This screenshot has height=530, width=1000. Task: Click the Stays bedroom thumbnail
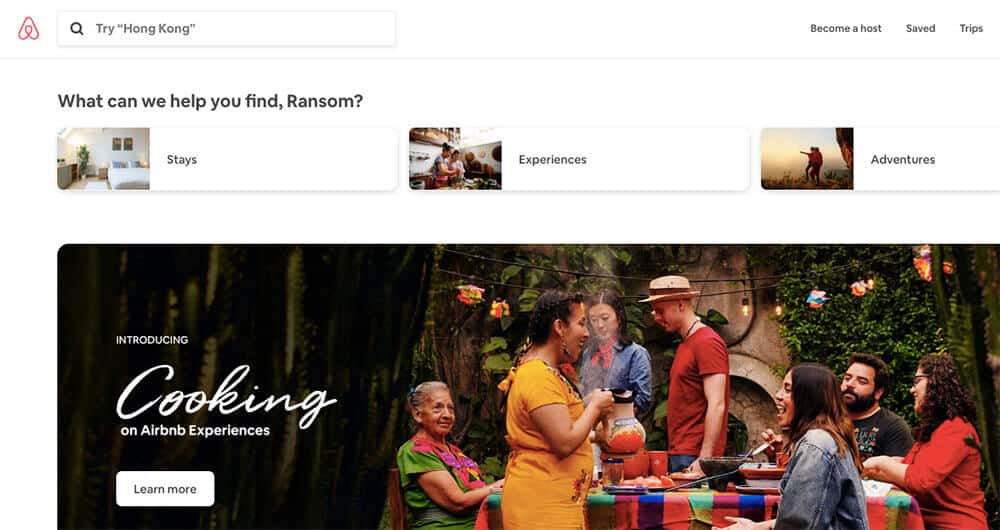(103, 159)
